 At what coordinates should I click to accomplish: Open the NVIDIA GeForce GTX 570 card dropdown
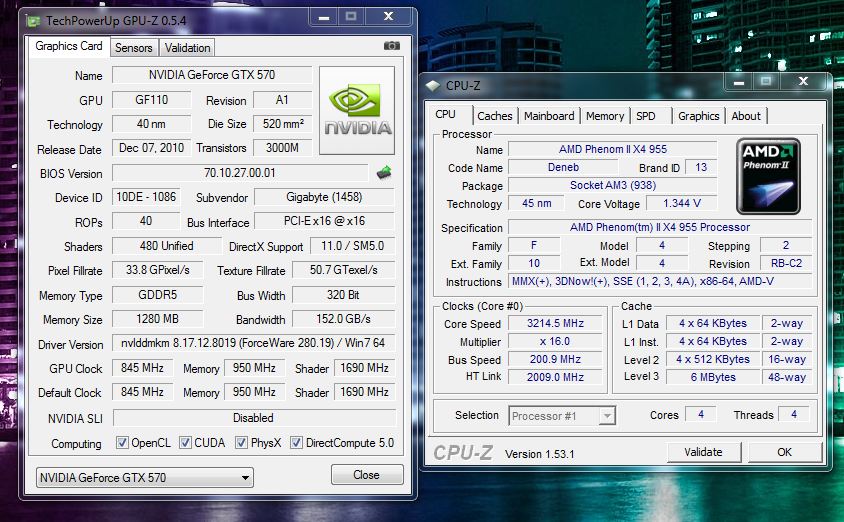pos(145,477)
